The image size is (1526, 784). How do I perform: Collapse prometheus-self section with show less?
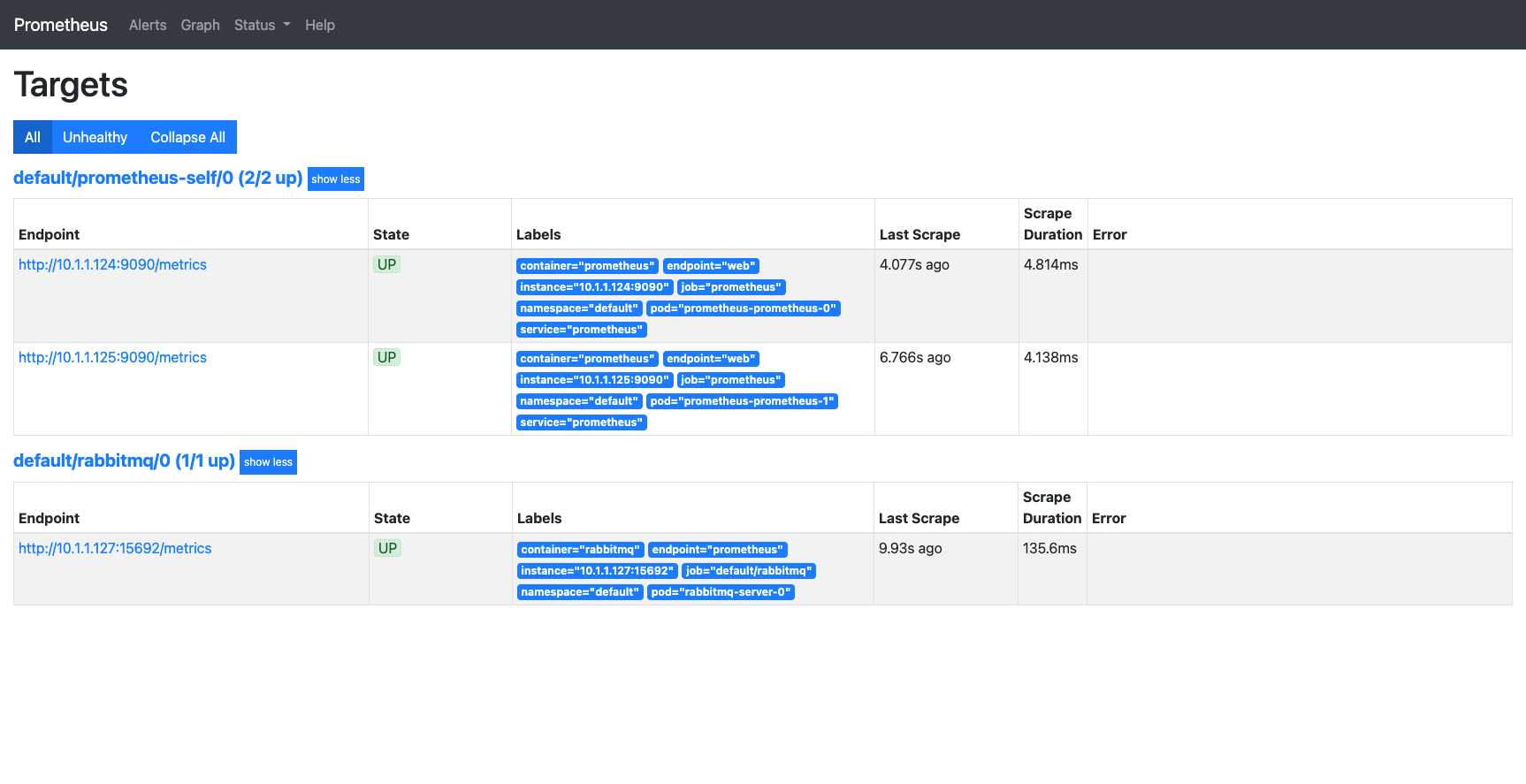click(336, 179)
